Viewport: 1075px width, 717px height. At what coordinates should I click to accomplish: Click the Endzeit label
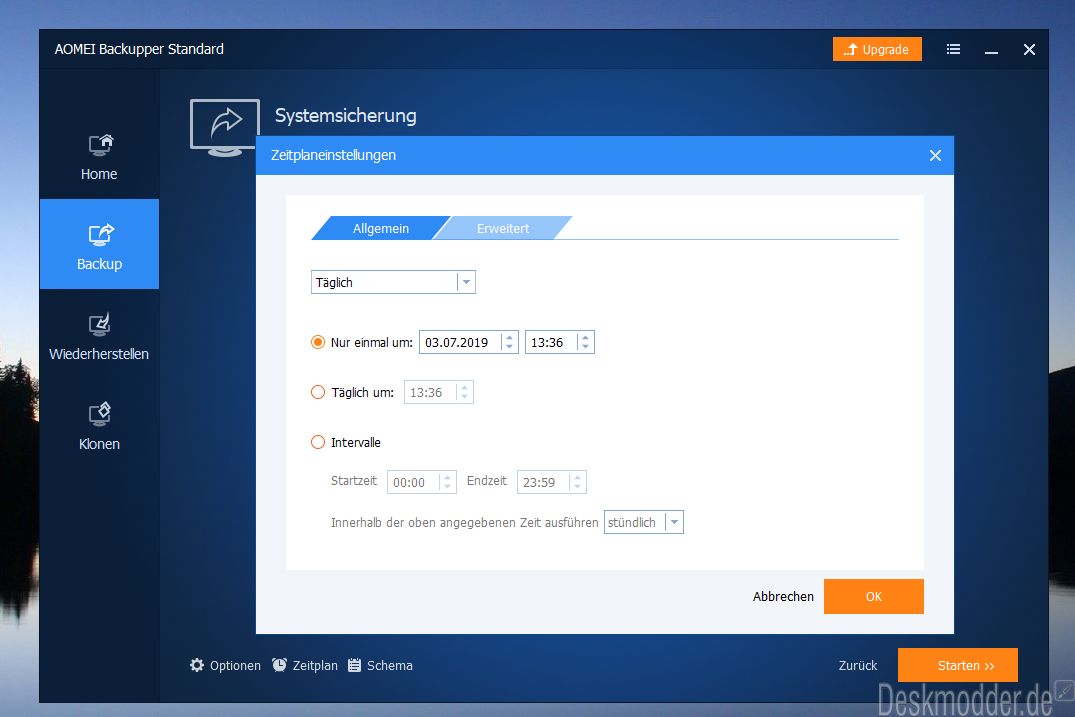pyautogui.click(x=487, y=481)
